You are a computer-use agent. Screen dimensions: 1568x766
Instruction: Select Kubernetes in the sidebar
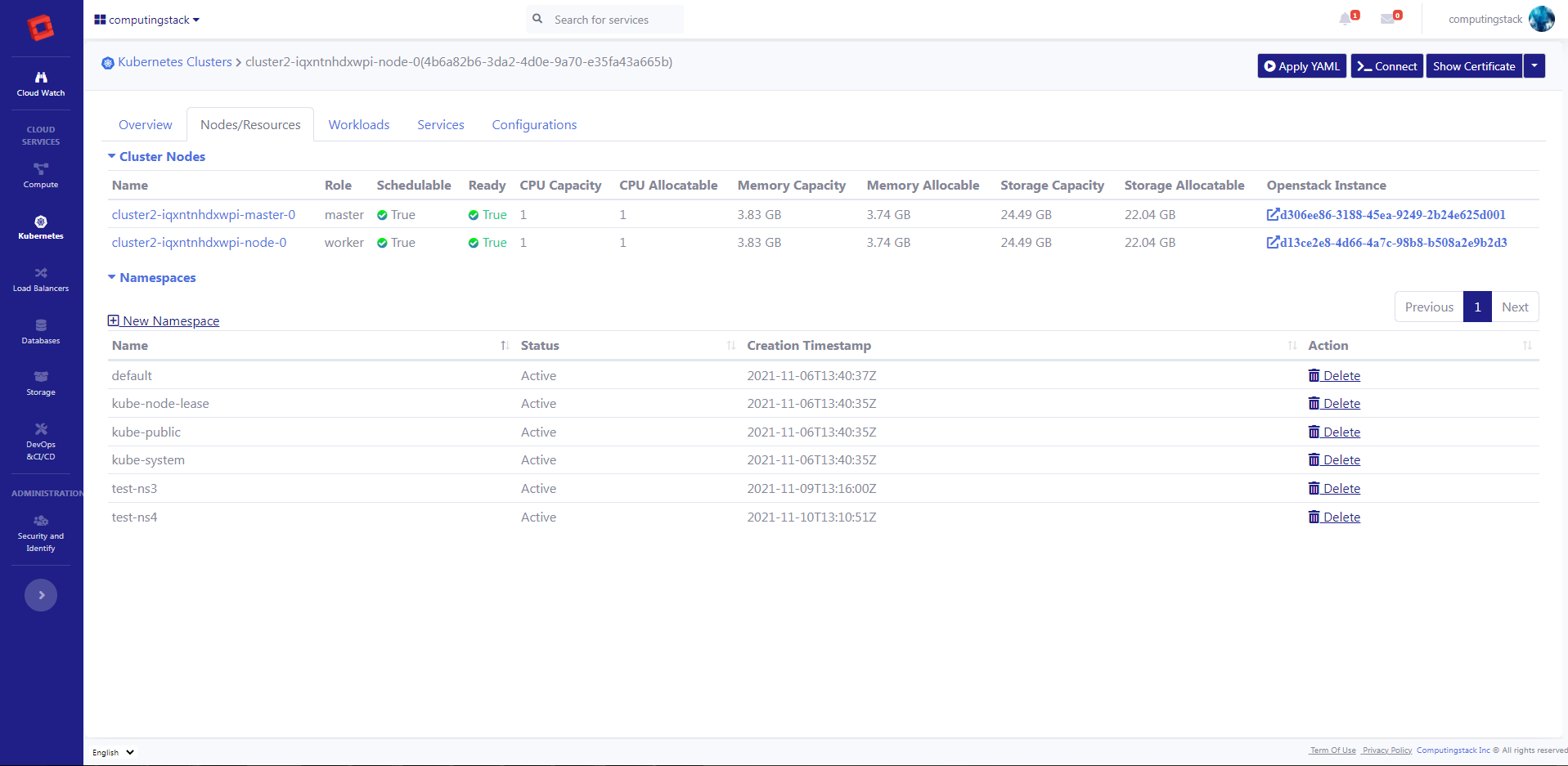(x=41, y=228)
